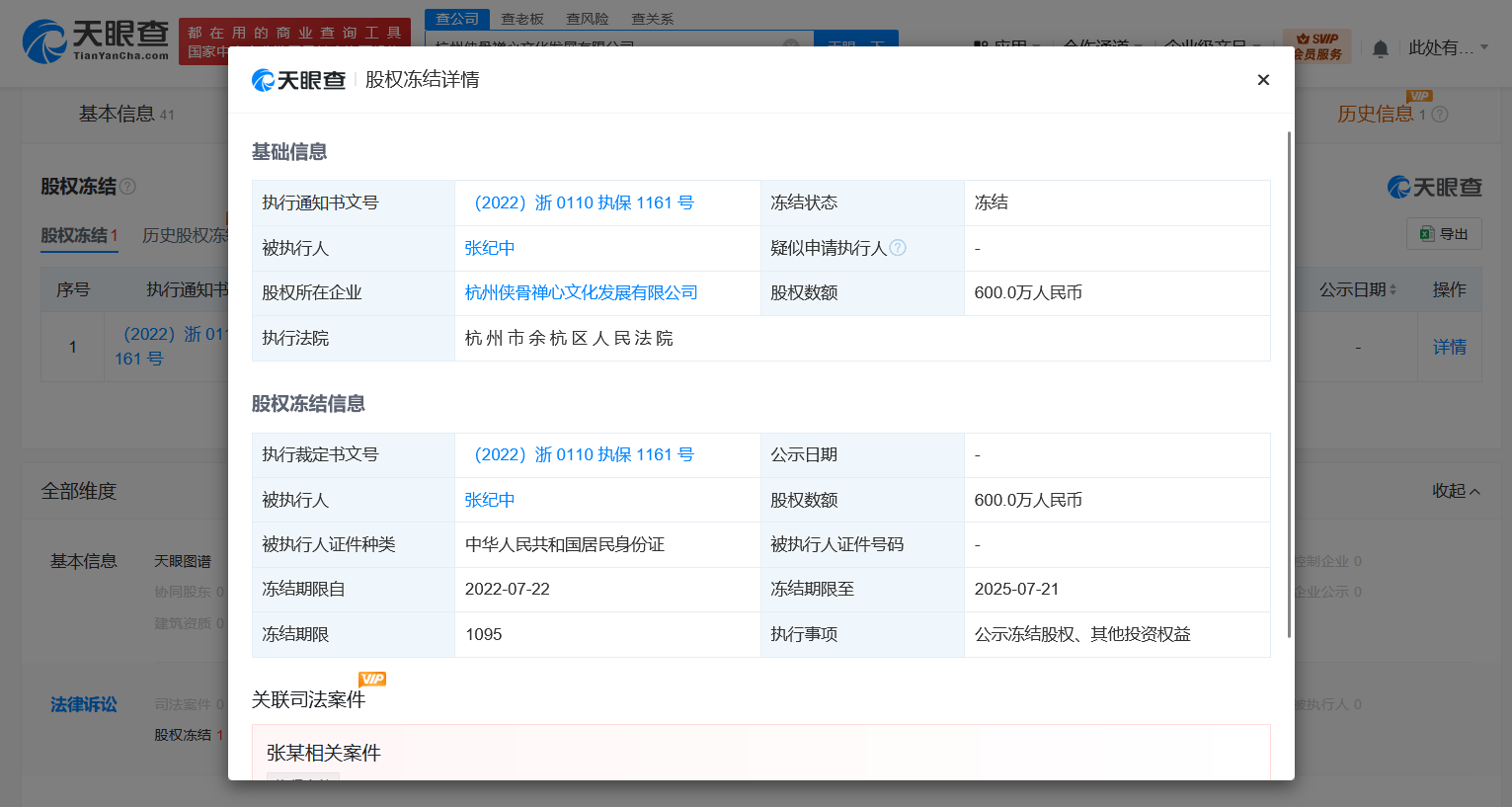Select 查公司 search tab
This screenshot has height=807, width=1512.
click(457, 19)
